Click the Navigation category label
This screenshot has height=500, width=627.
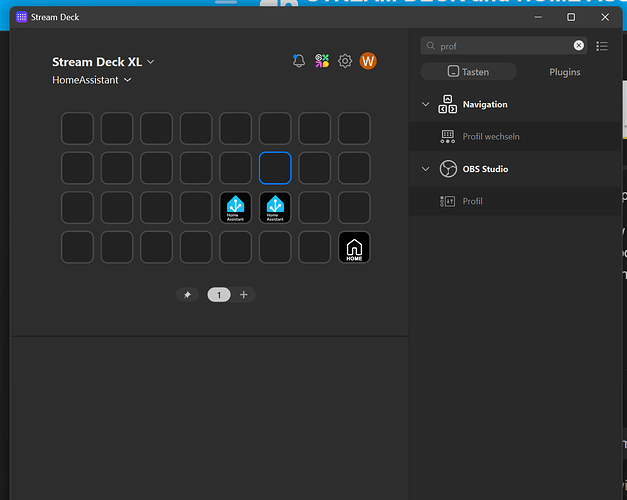(x=485, y=104)
